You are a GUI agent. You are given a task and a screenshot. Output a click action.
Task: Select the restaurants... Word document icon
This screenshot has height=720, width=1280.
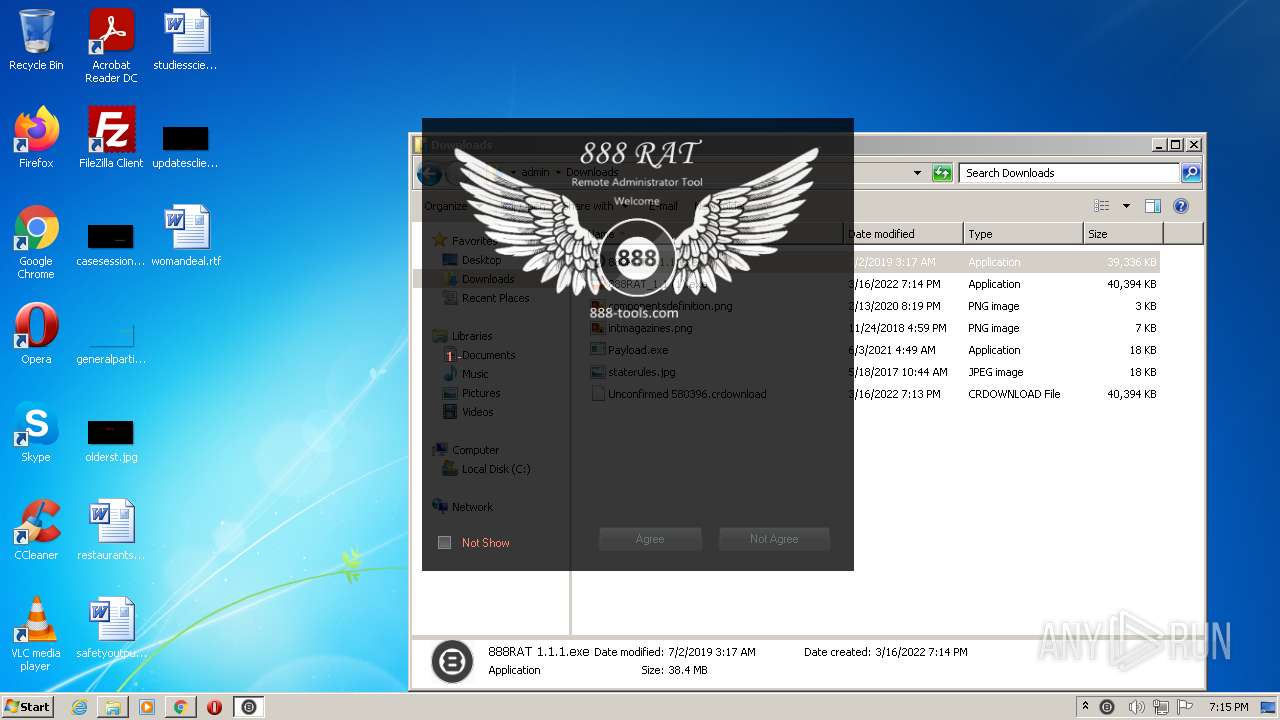click(x=111, y=530)
